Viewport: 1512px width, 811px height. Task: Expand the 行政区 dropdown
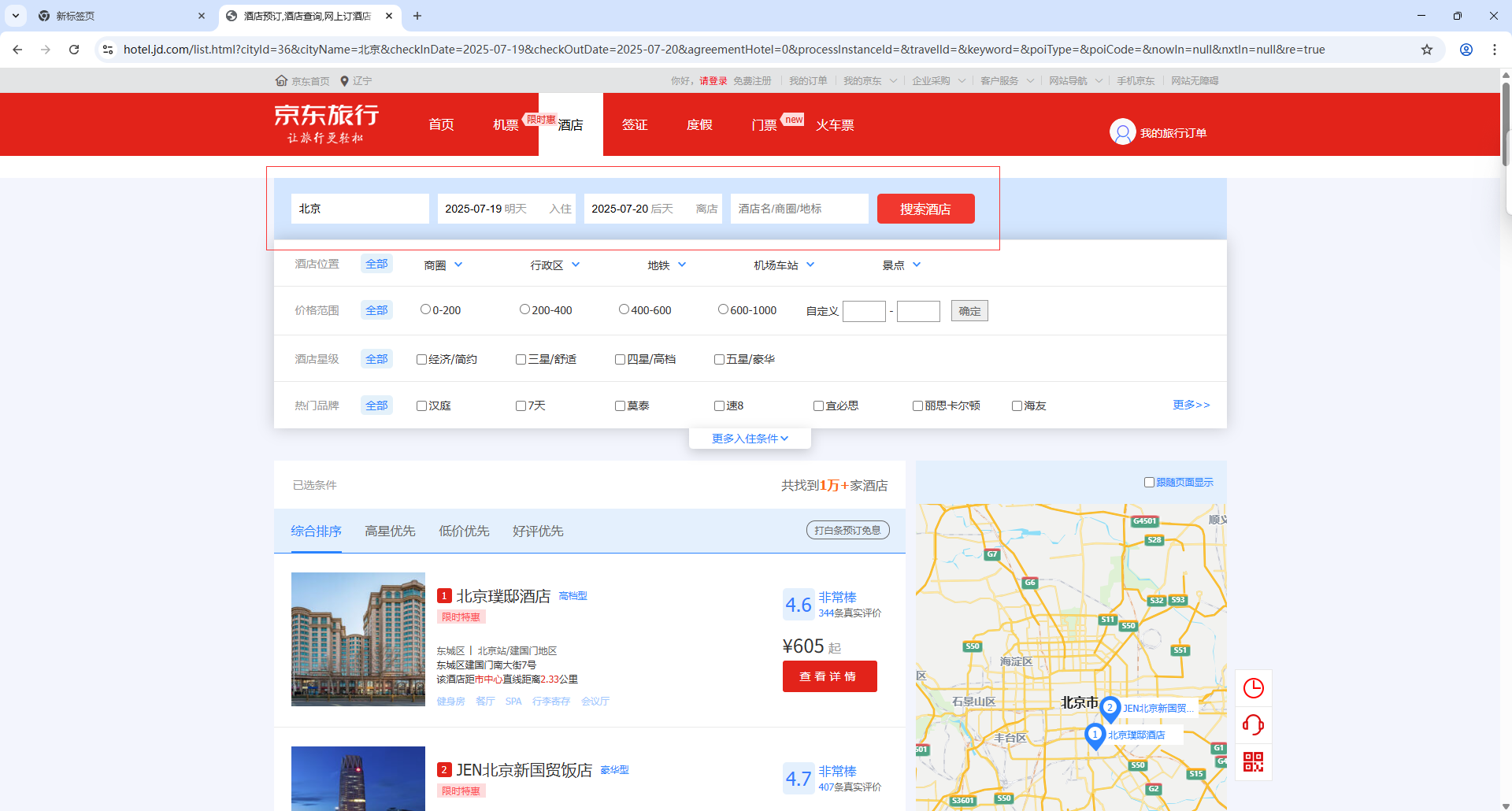[x=555, y=265]
